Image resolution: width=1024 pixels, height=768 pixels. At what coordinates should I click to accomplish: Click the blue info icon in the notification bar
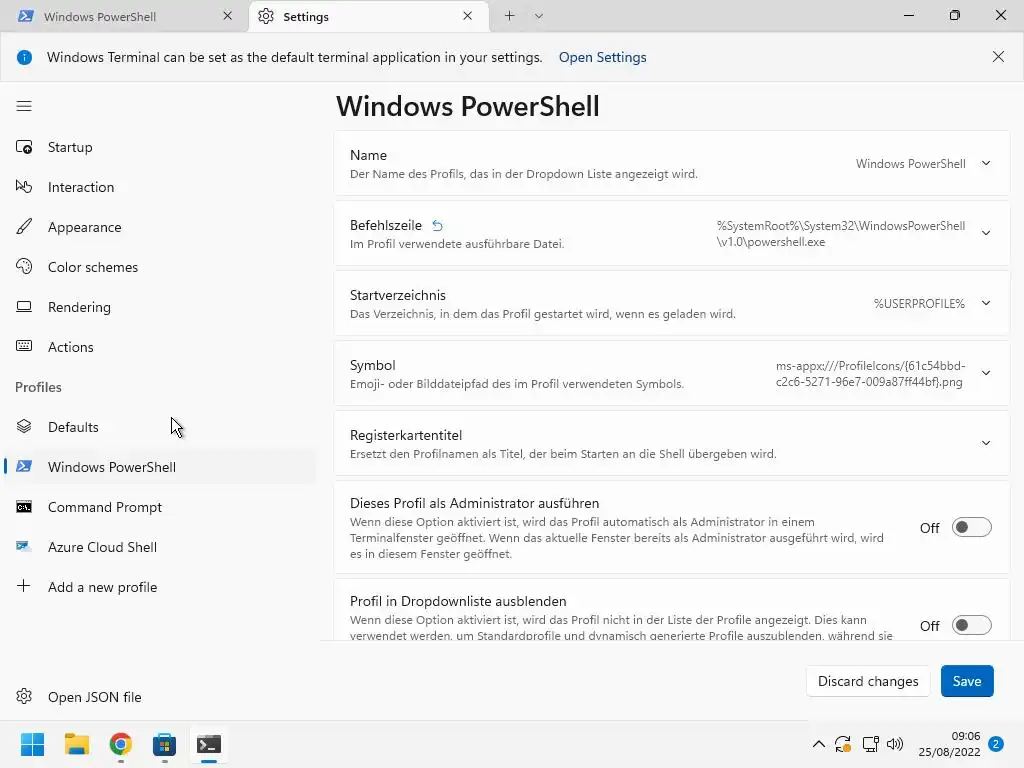point(24,57)
